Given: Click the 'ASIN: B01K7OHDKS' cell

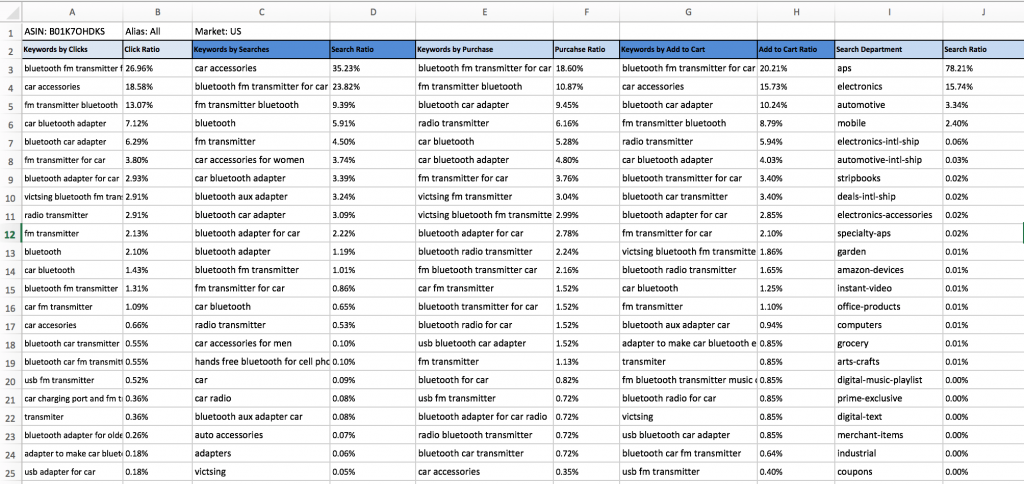Looking at the screenshot, I should [72, 31].
